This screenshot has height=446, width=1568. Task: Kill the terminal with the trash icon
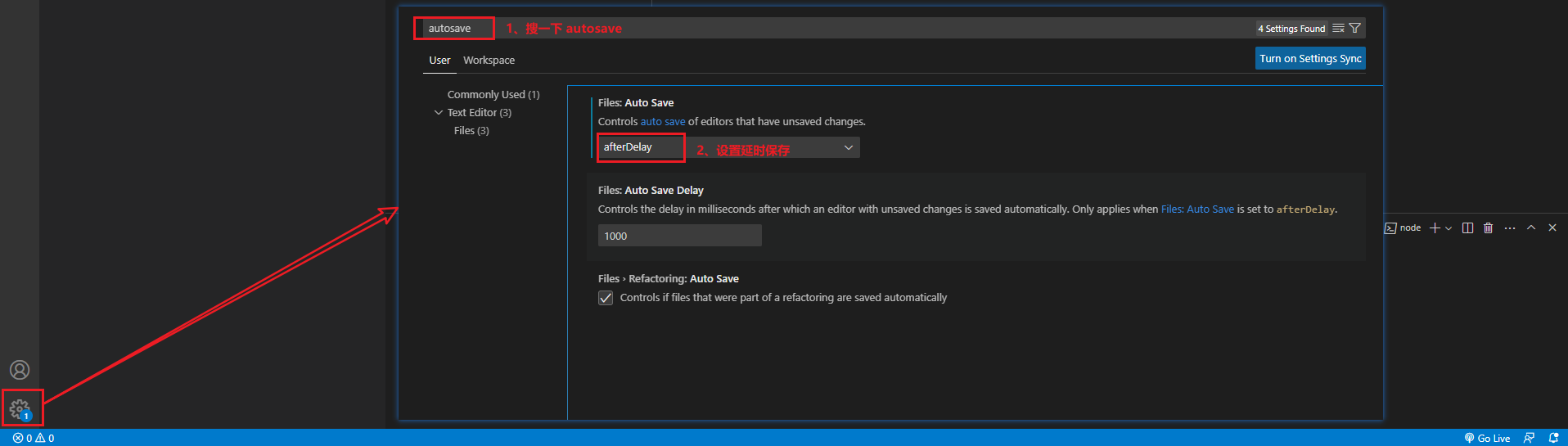click(1489, 228)
